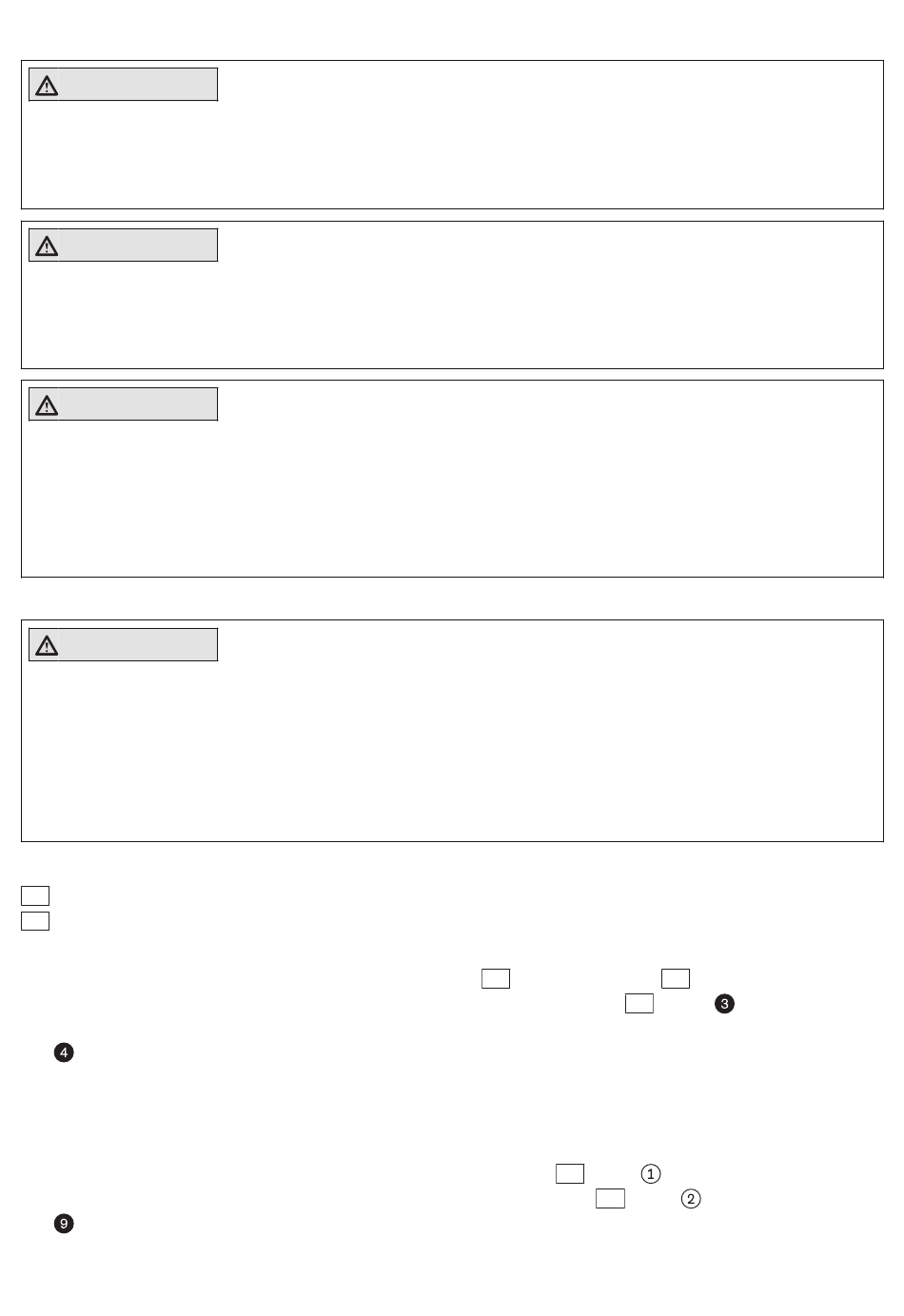
Task: Click the warning triangle in the last notice box
Action: coord(46,646)
